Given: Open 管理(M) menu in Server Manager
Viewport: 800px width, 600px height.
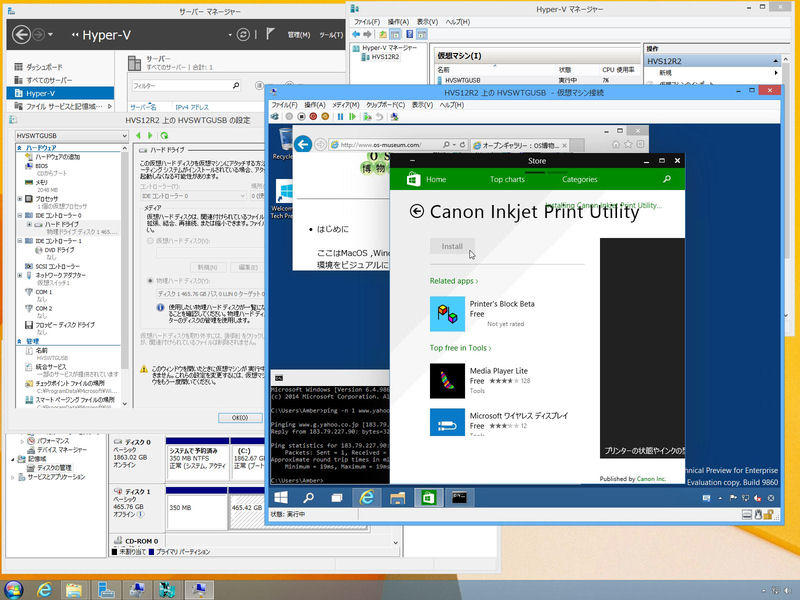Looking at the screenshot, I should pos(298,35).
